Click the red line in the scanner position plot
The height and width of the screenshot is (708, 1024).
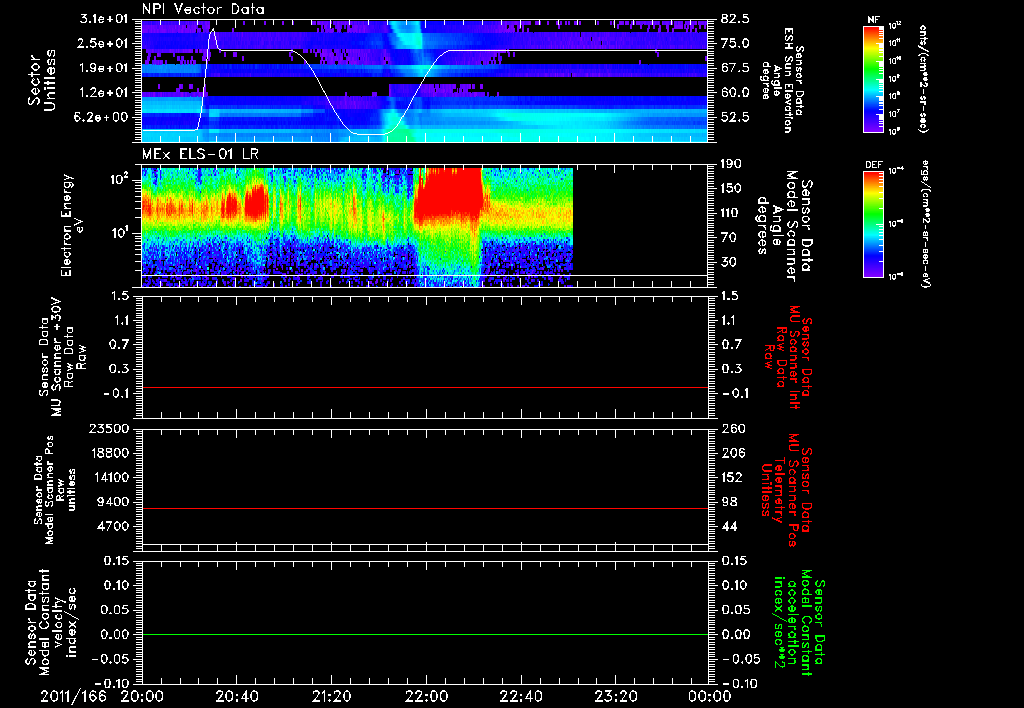click(424, 508)
